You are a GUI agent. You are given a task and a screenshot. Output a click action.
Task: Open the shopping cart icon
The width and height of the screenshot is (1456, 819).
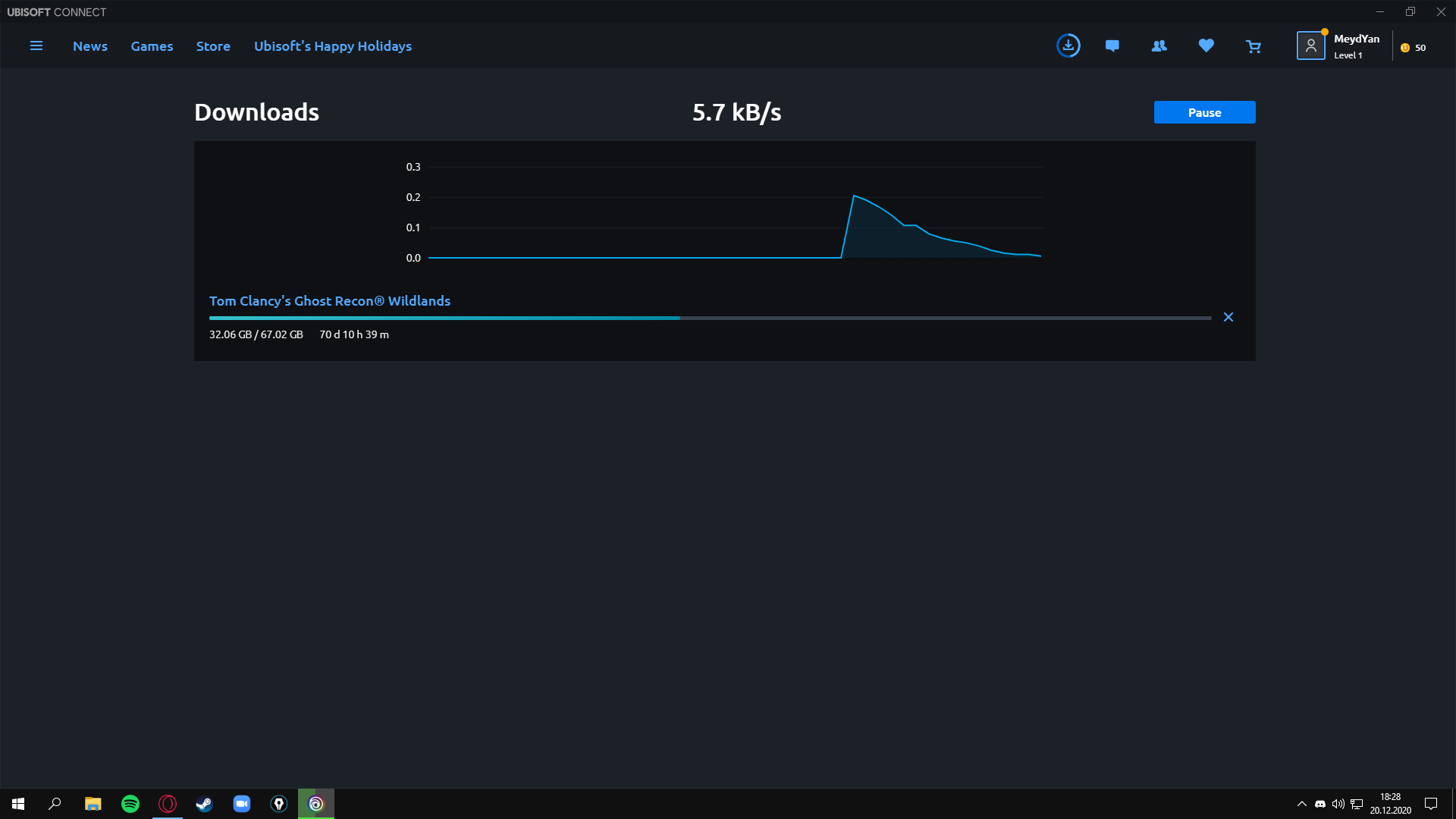1253,47
